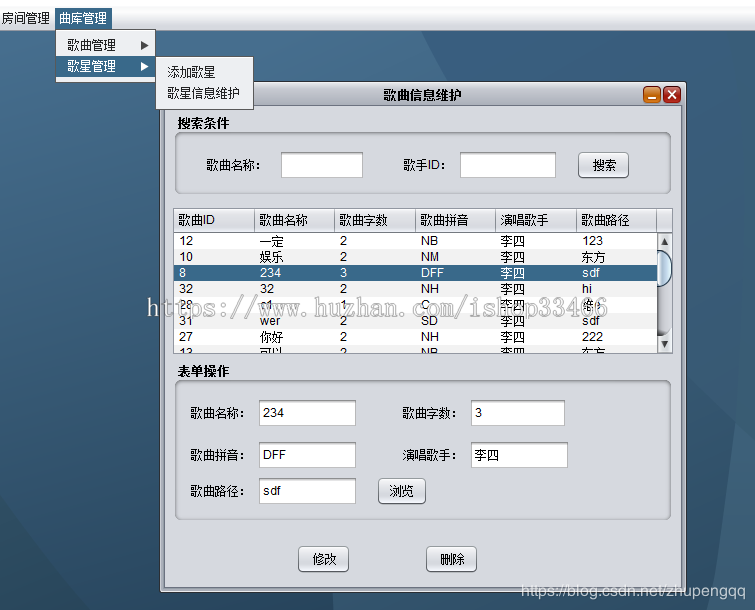
Task: Select the row with song ID 12
Action: coord(416,241)
